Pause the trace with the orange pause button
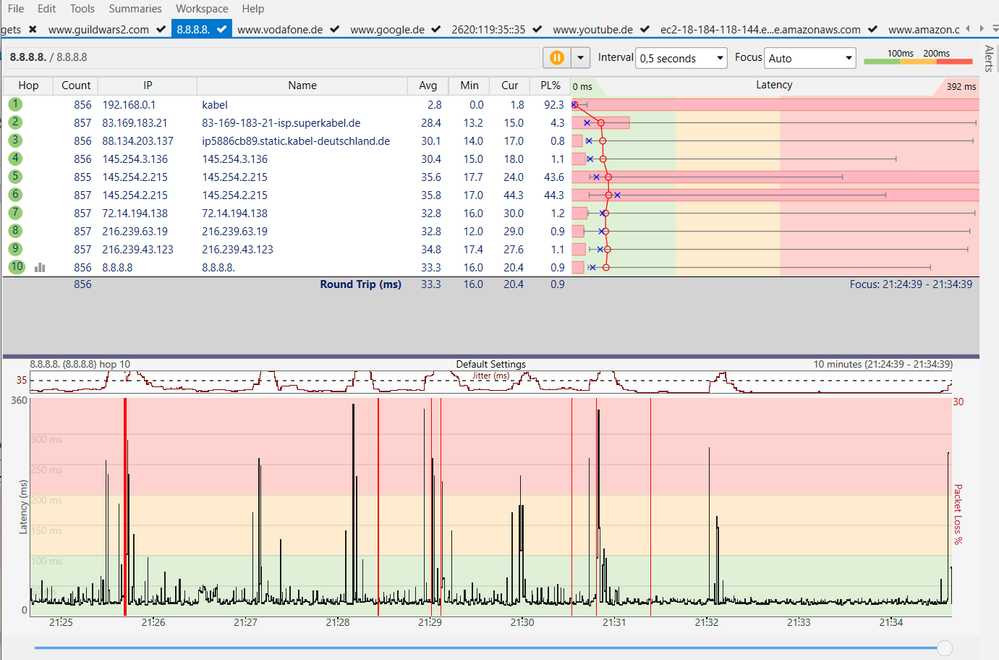Viewport: 999px width, 660px height. [556, 58]
